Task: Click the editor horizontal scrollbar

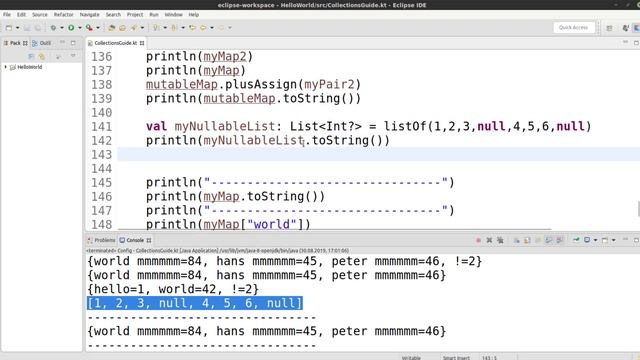Action: tap(335, 230)
